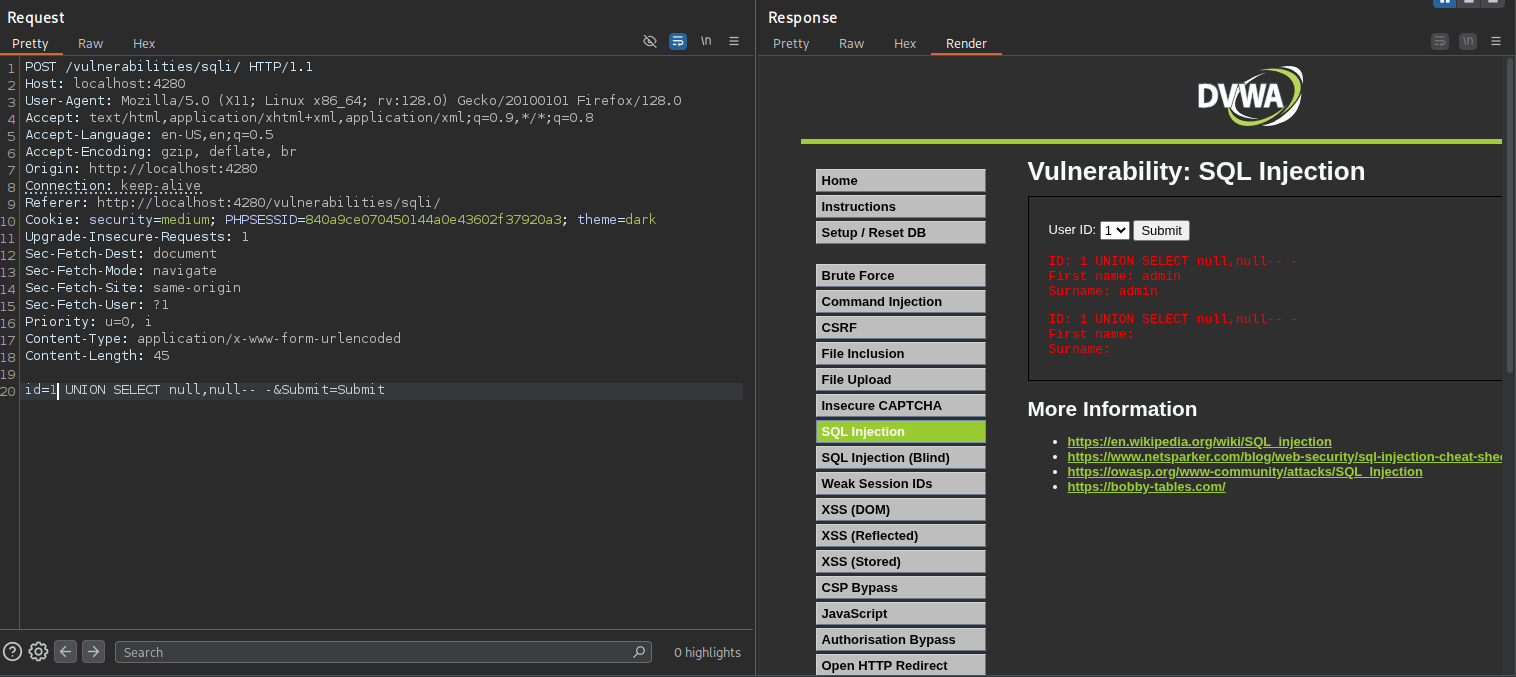Switch Request view to Hex tab
1516x677 pixels.
tap(144, 43)
